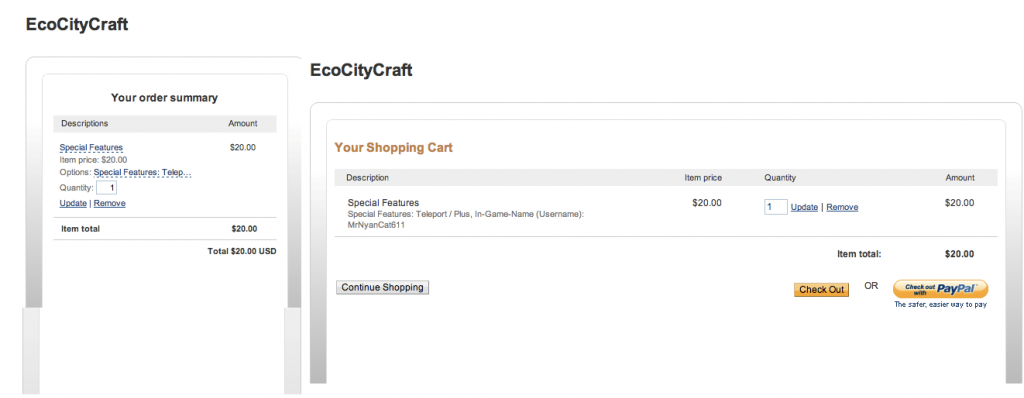Click the Your order summary heading
1024x398 pixels.
(165, 98)
